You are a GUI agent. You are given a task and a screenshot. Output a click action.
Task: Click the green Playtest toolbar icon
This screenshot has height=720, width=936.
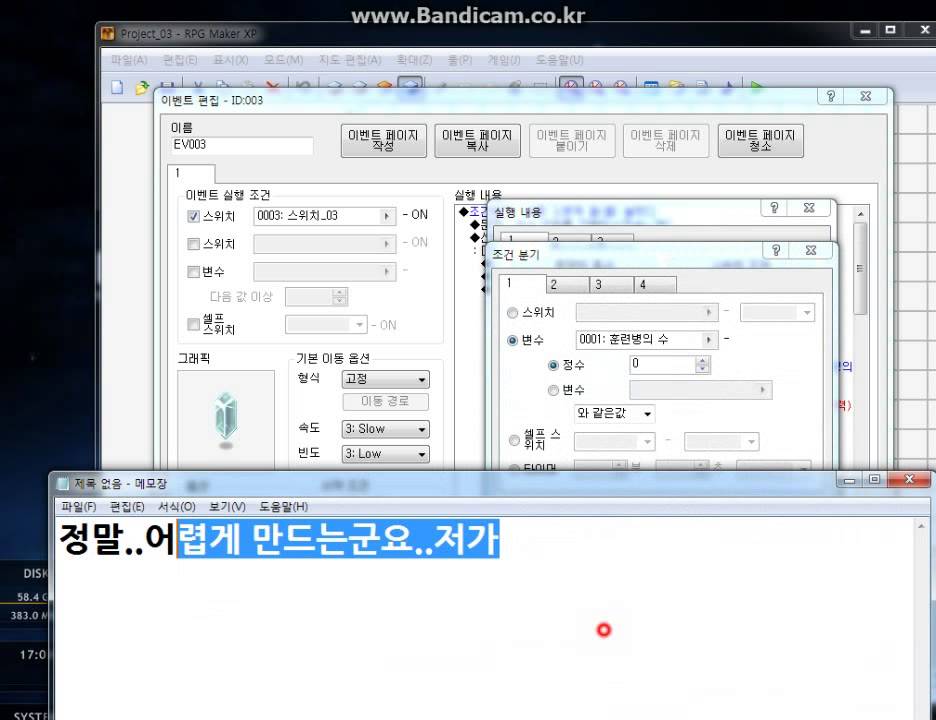tap(756, 87)
